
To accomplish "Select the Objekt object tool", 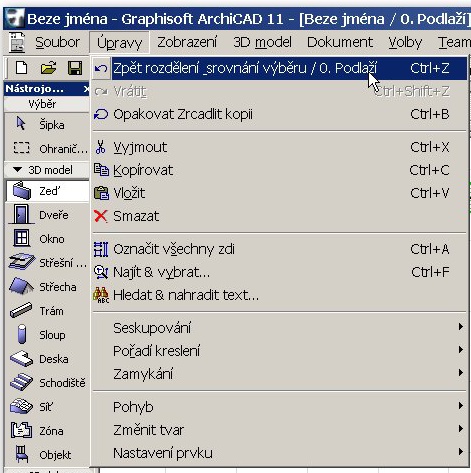I will [x=47, y=455].
